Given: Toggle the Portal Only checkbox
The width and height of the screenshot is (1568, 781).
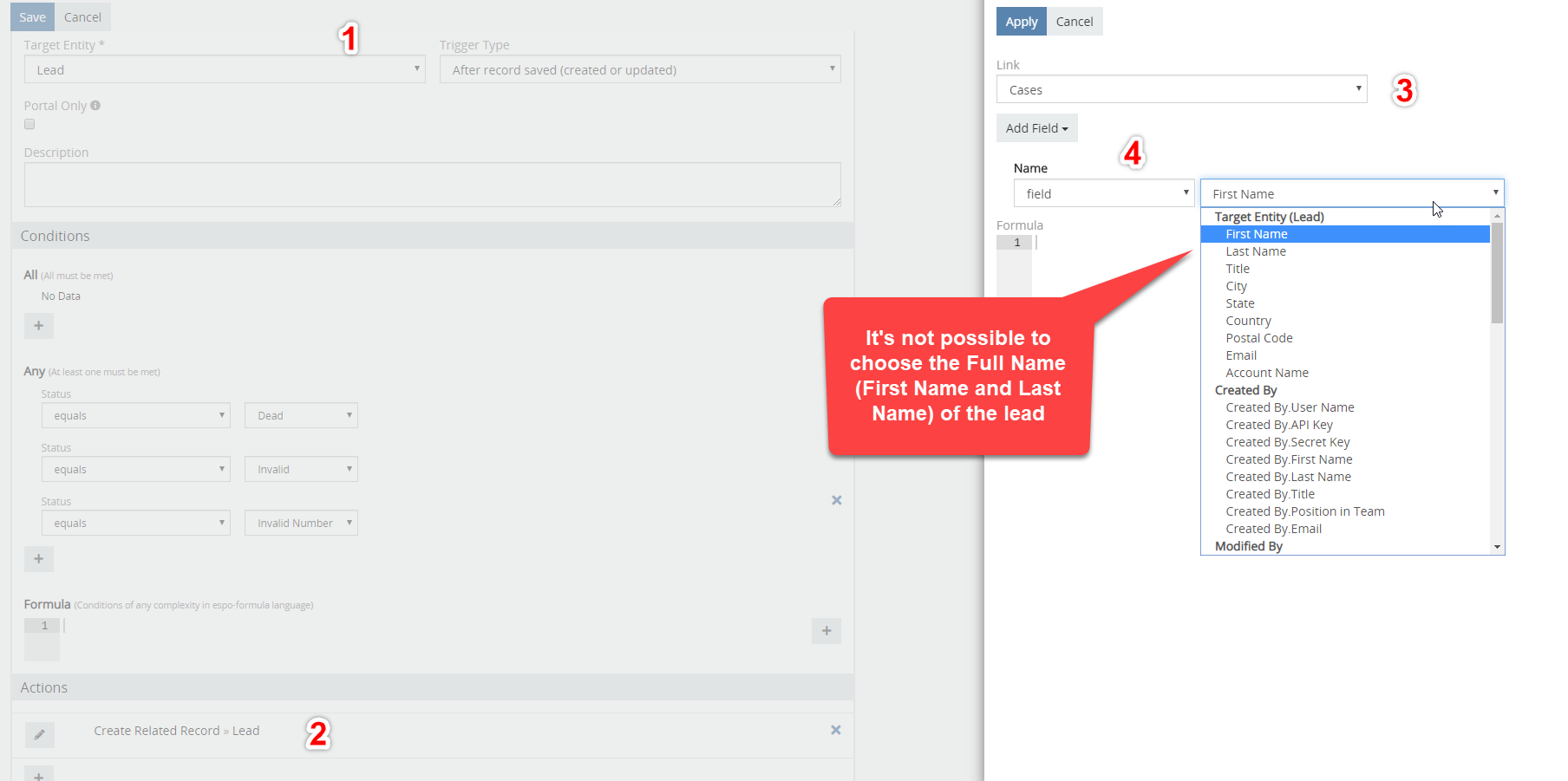Looking at the screenshot, I should [29, 124].
